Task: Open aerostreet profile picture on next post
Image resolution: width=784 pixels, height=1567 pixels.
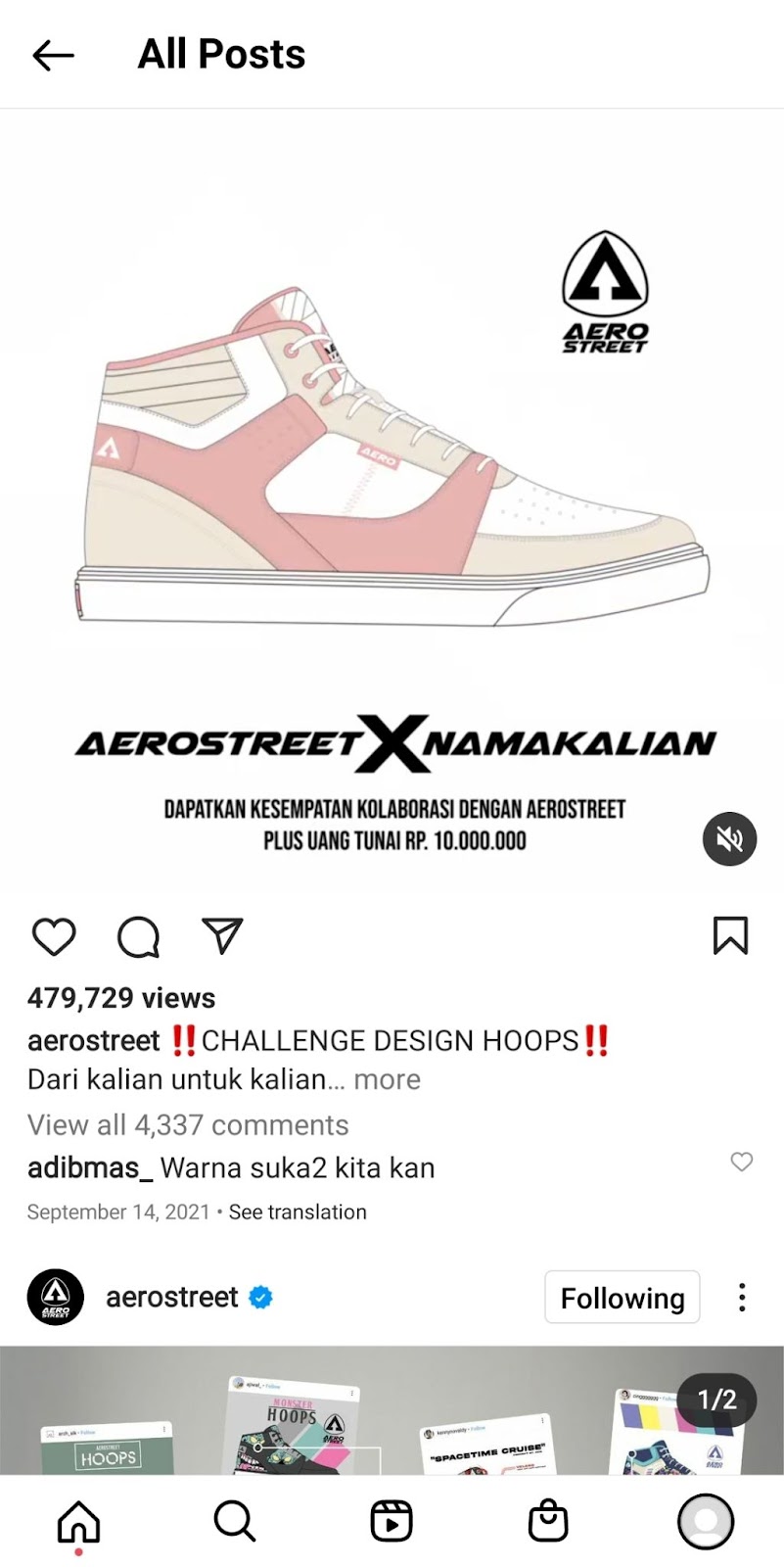Action: click(x=56, y=1298)
